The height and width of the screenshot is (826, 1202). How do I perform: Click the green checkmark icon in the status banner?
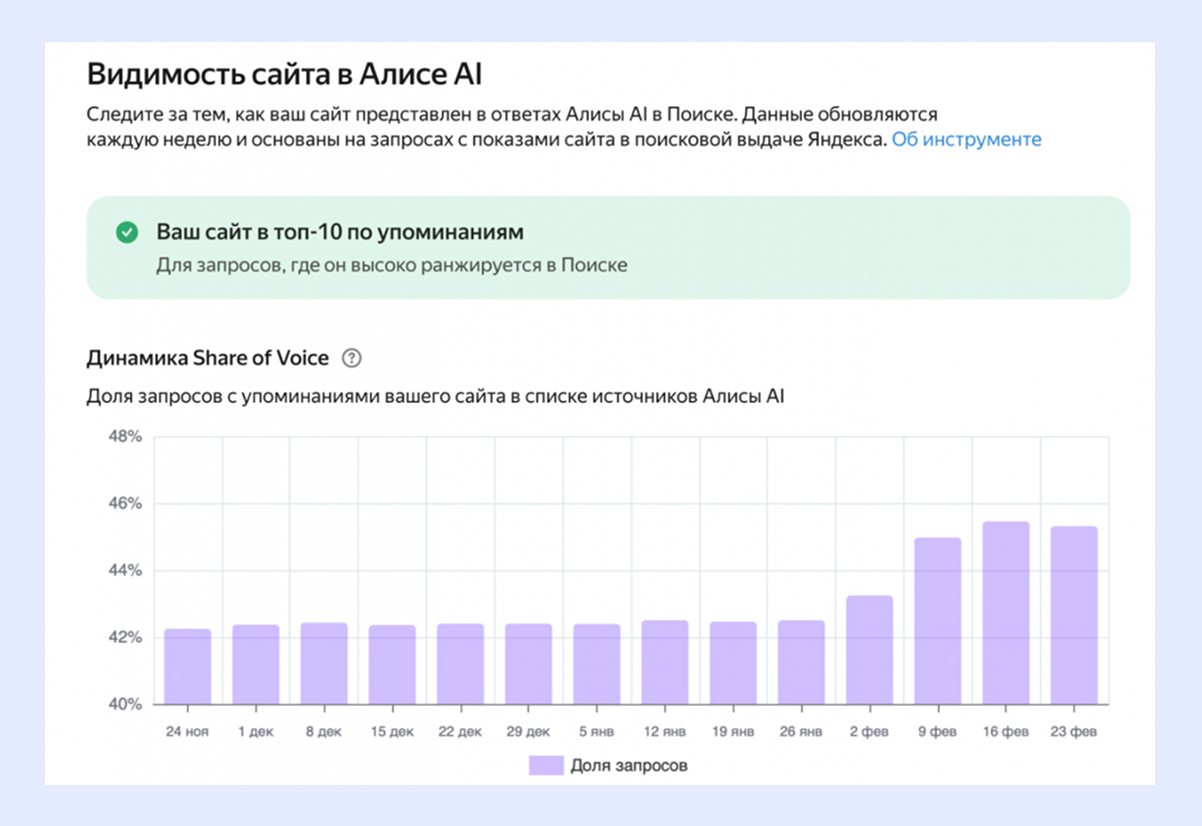(125, 231)
